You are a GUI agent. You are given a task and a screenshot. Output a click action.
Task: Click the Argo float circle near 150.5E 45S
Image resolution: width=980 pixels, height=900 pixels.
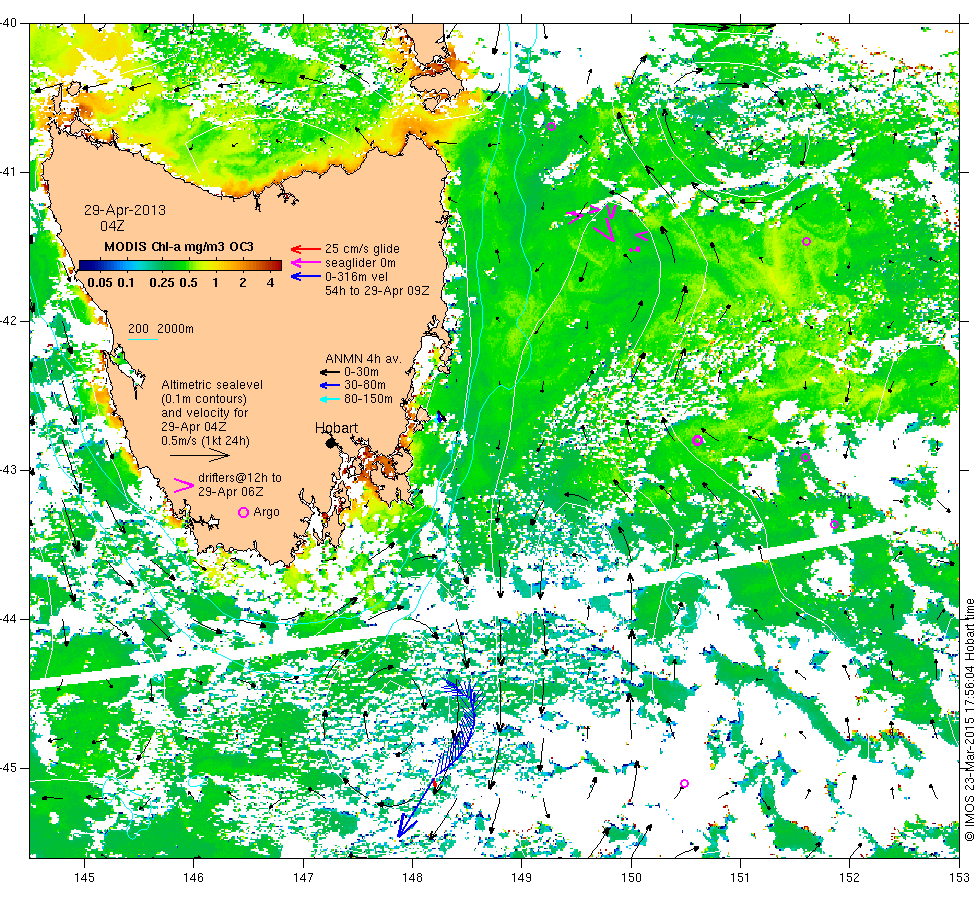pos(684,784)
